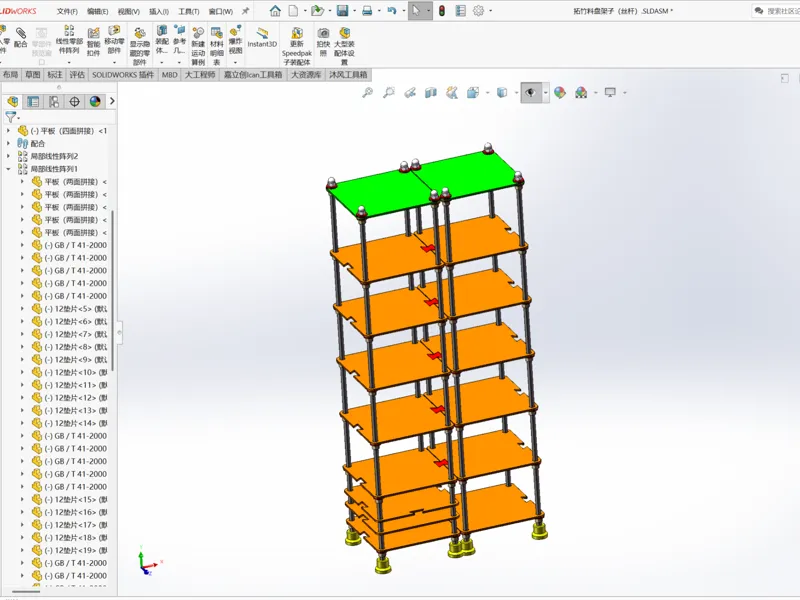800x600 pixels.
Task: Expand more manager tabs chevron
Action: (112, 102)
